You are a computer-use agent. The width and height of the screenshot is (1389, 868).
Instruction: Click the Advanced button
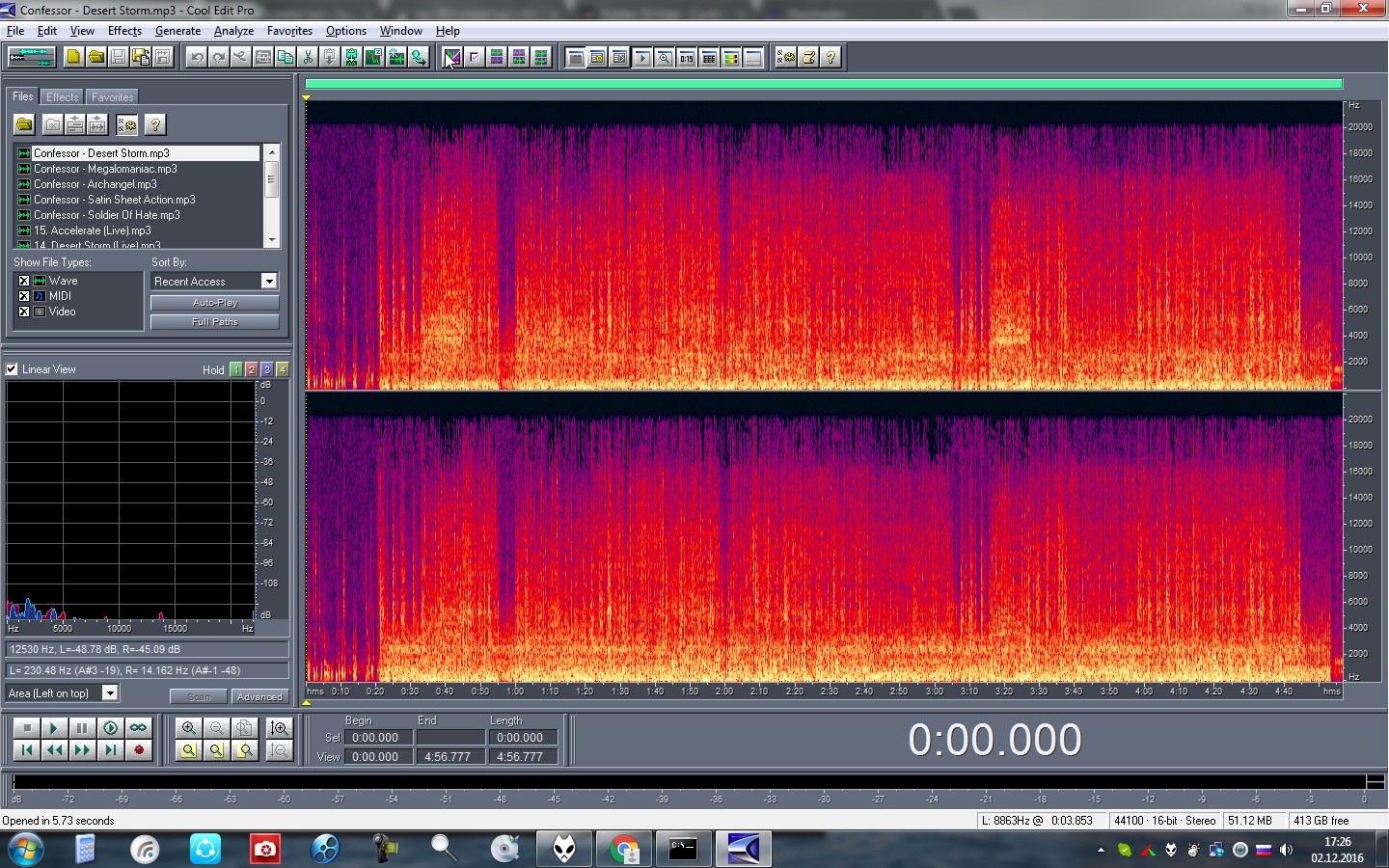tap(259, 696)
